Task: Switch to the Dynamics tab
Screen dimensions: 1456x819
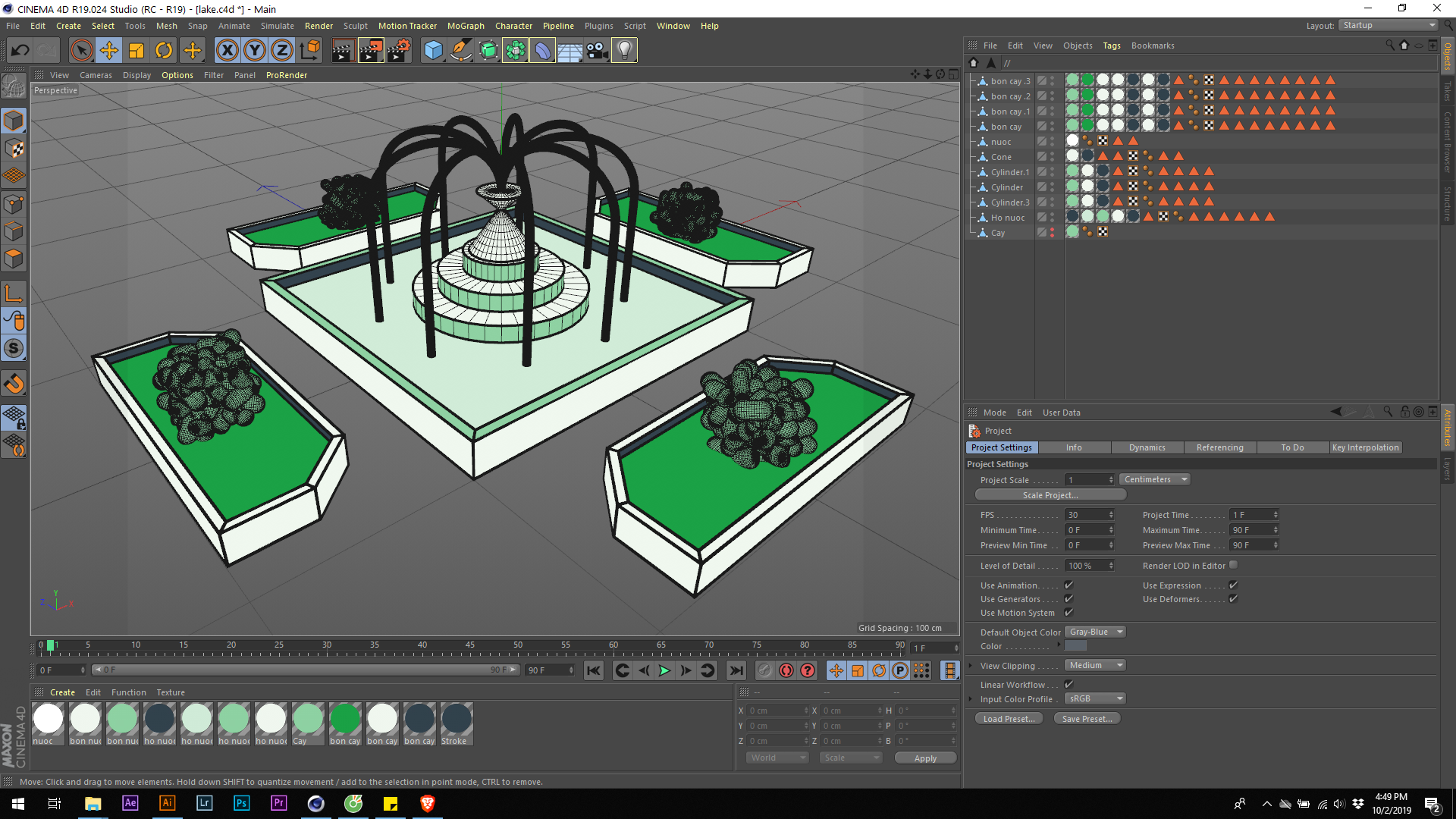Action: point(1147,448)
